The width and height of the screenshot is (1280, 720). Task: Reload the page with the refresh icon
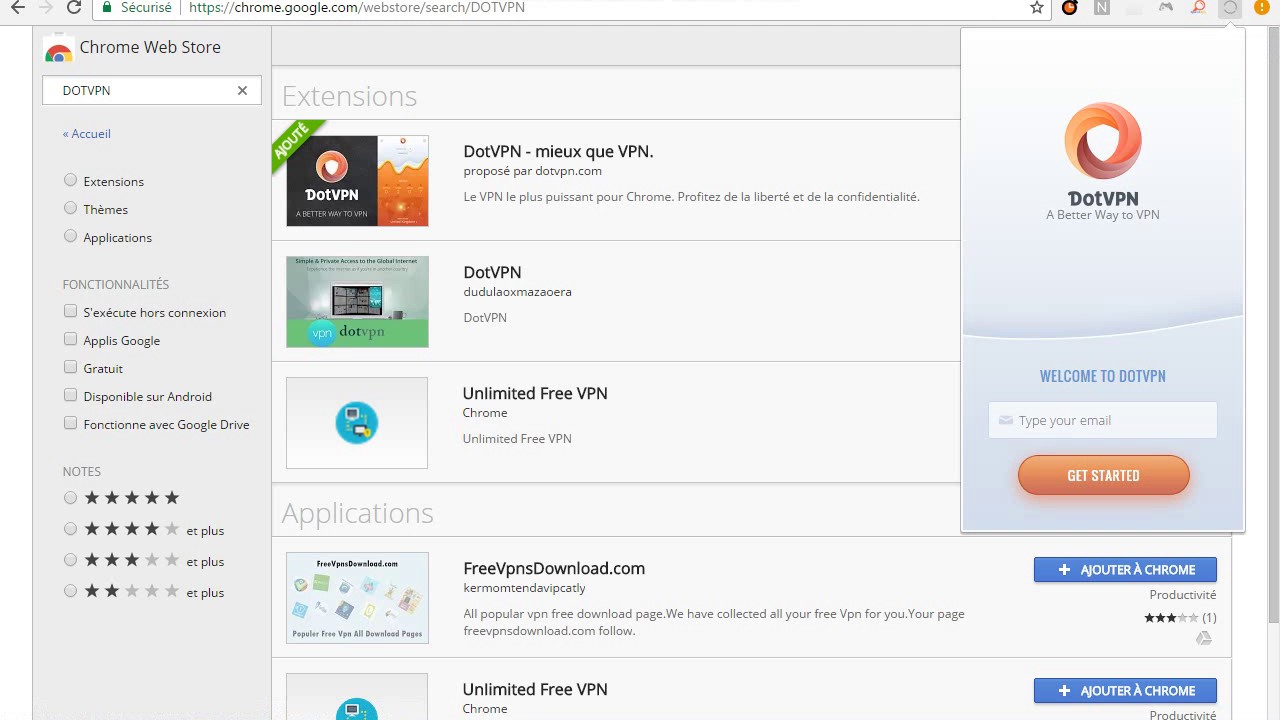point(74,7)
